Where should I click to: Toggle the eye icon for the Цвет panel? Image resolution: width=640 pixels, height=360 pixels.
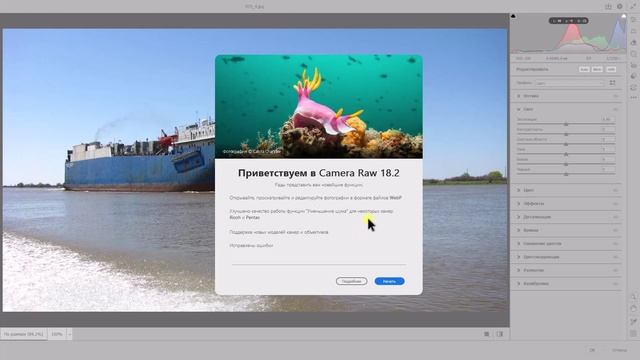pos(615,190)
